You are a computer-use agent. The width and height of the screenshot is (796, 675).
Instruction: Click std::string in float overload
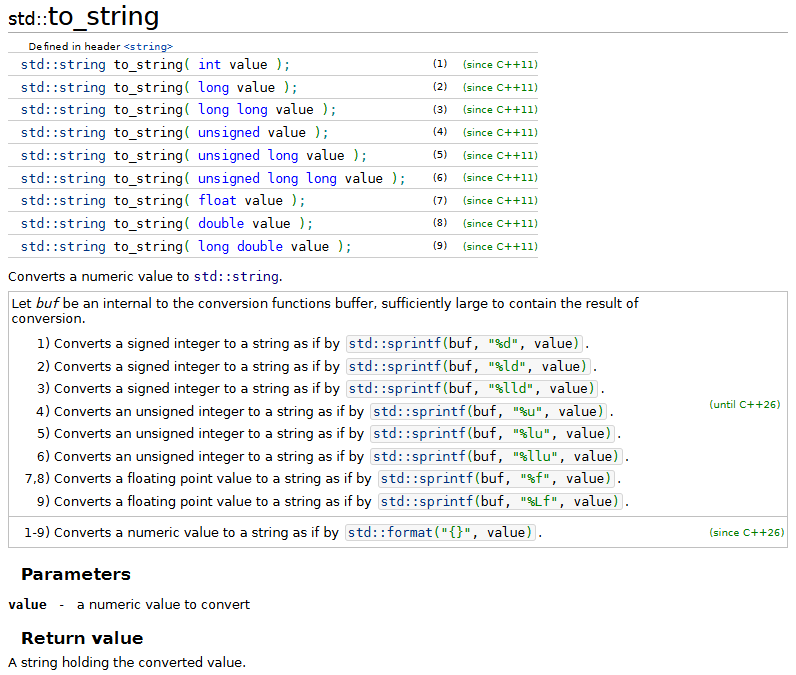click(x=63, y=201)
